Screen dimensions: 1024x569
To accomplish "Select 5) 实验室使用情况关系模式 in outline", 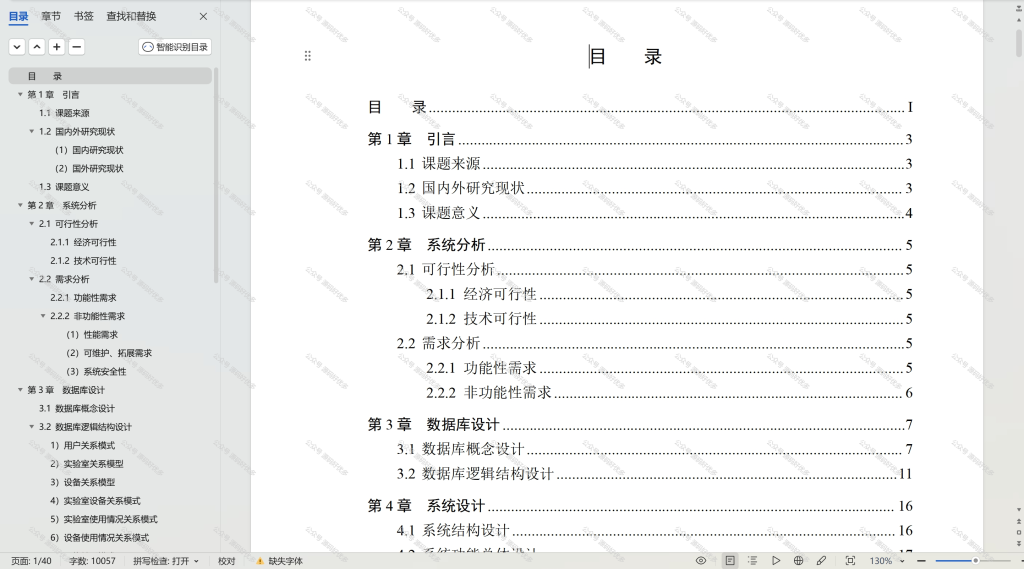I will (104, 519).
